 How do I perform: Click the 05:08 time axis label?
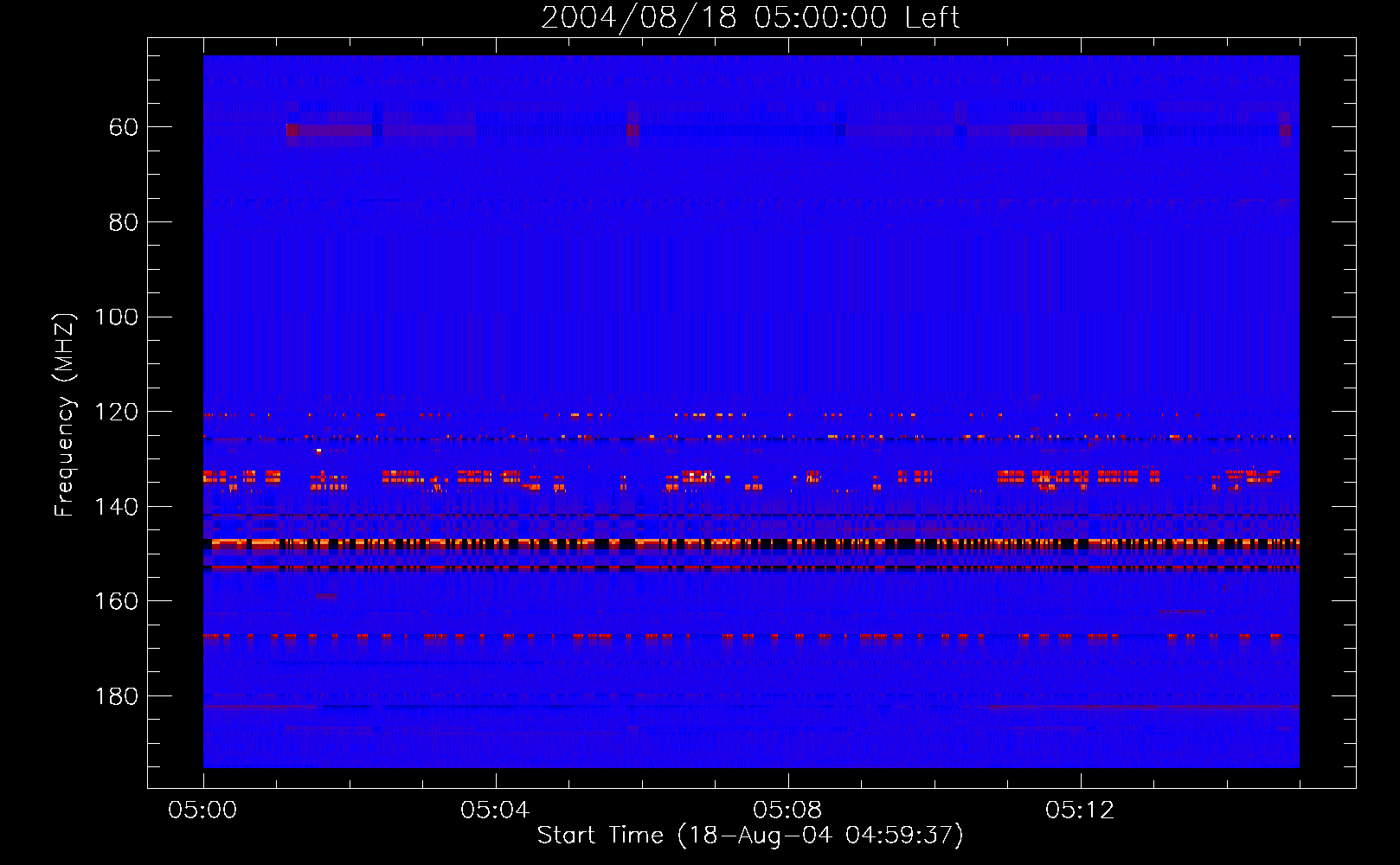click(787, 810)
